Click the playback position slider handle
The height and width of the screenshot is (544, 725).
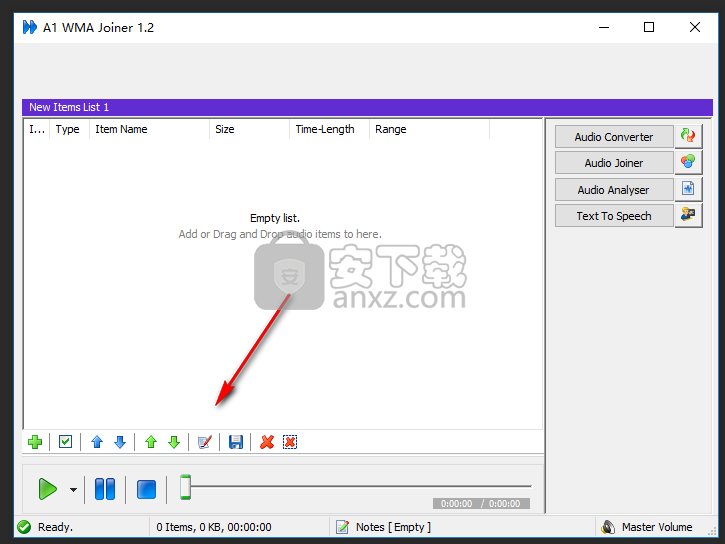(185, 487)
